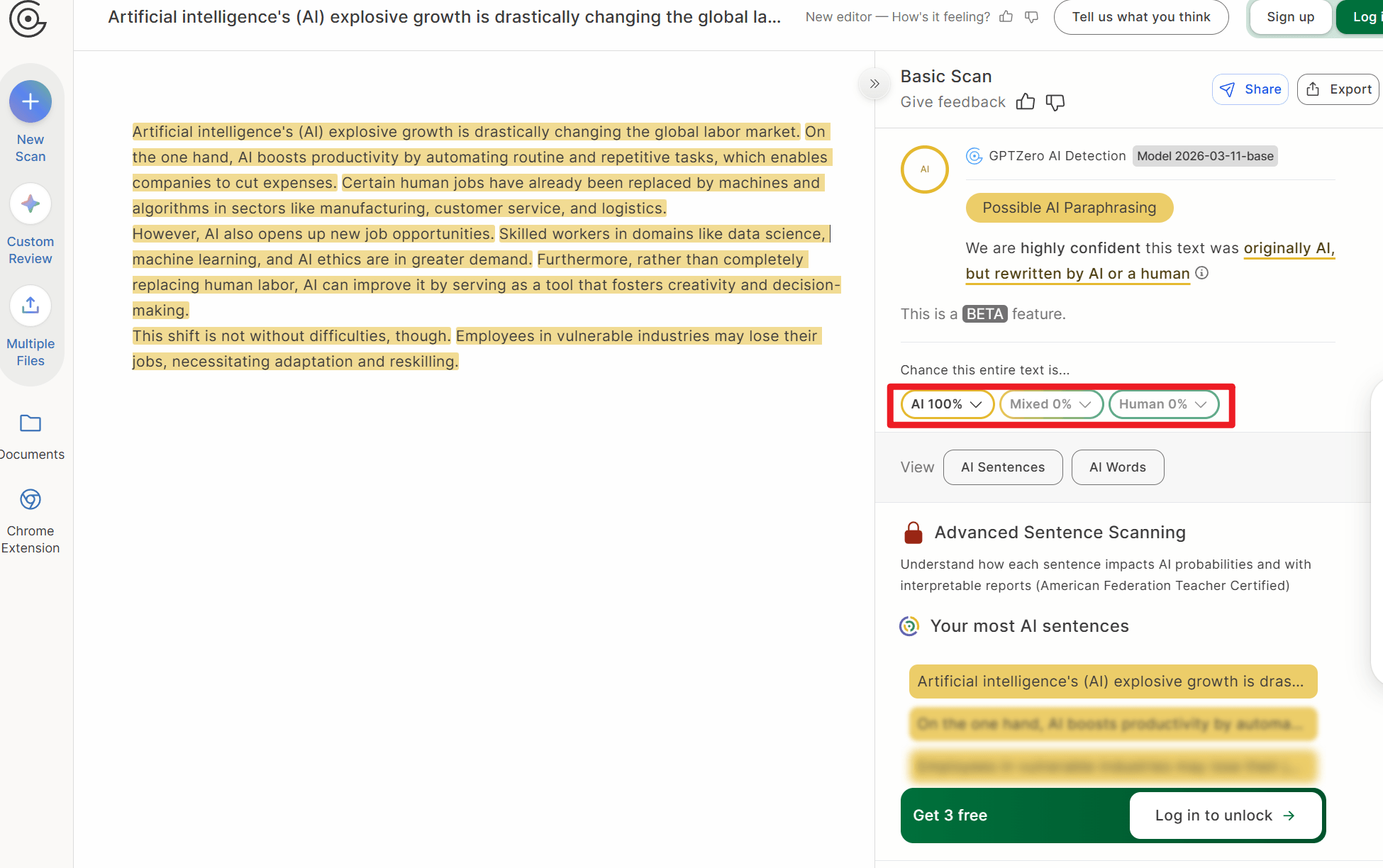Click the GPTZero logo icon

pos(28,18)
